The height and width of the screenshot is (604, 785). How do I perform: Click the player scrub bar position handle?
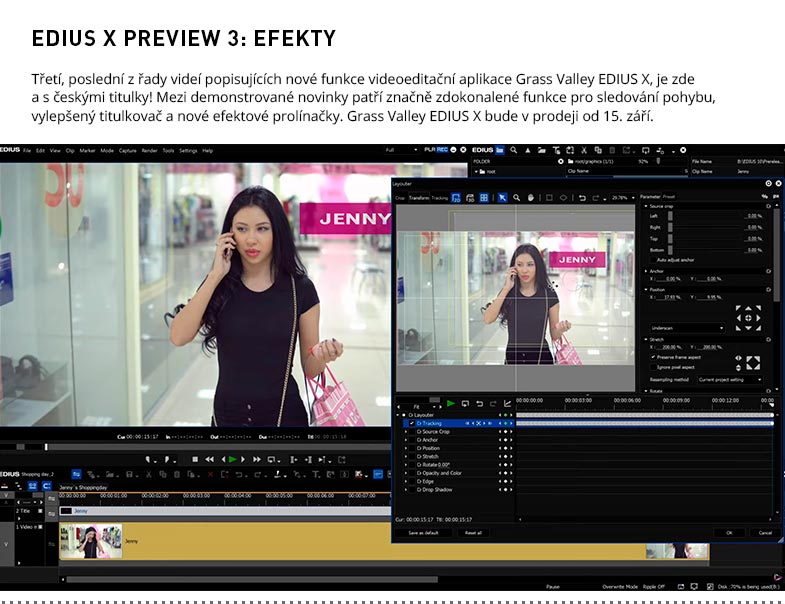(x=46, y=447)
